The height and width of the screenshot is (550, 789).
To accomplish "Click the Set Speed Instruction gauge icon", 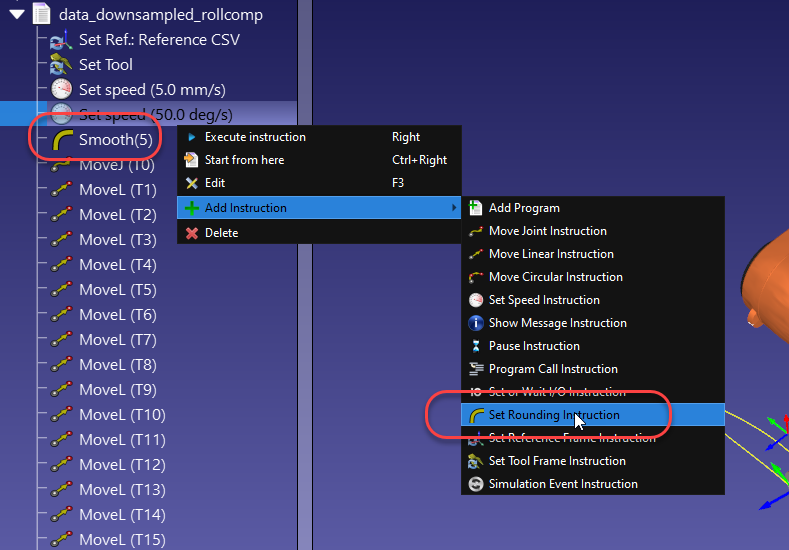I will (476, 300).
